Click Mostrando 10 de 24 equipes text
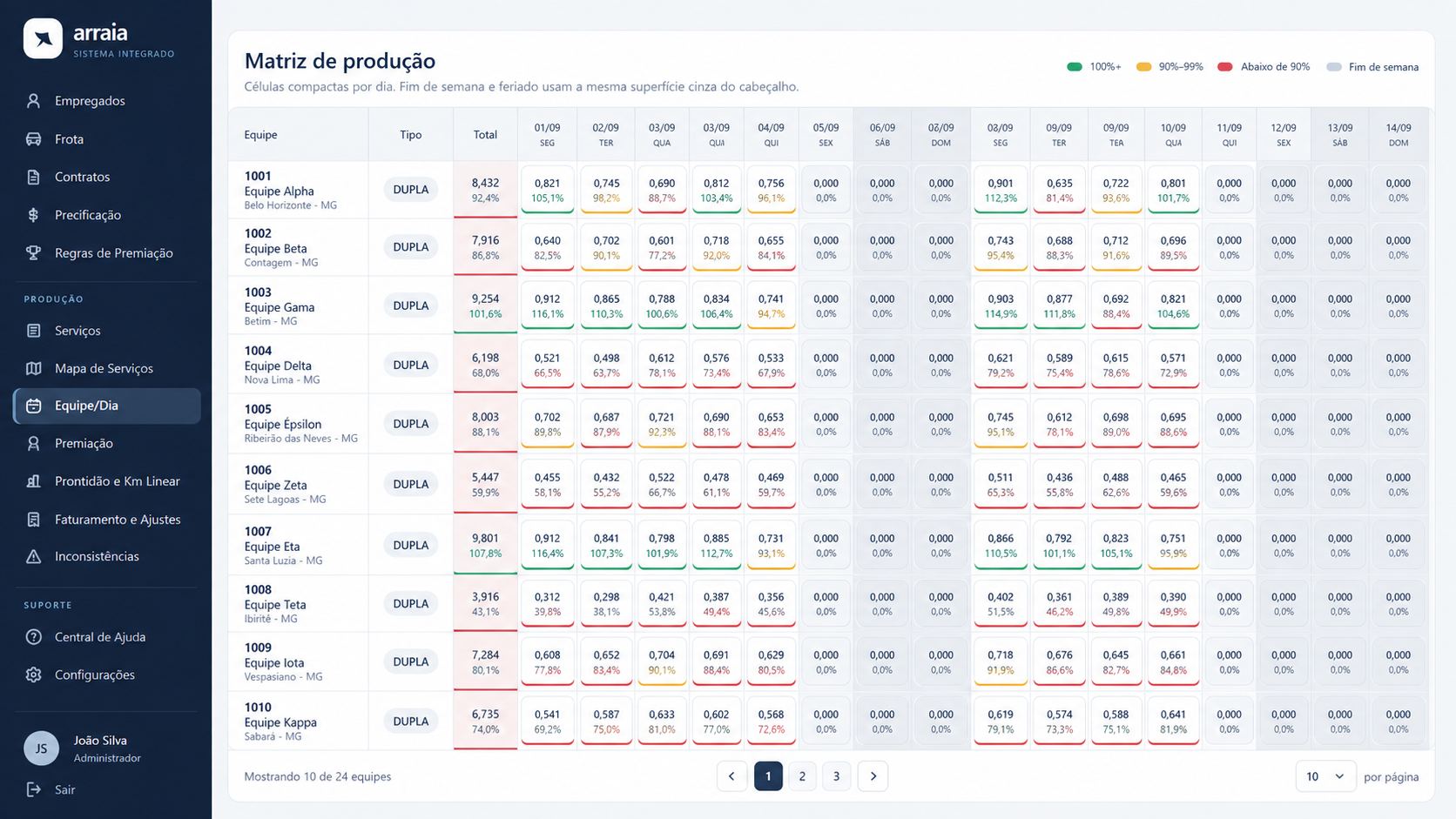The width and height of the screenshot is (1456, 819). [x=318, y=776]
